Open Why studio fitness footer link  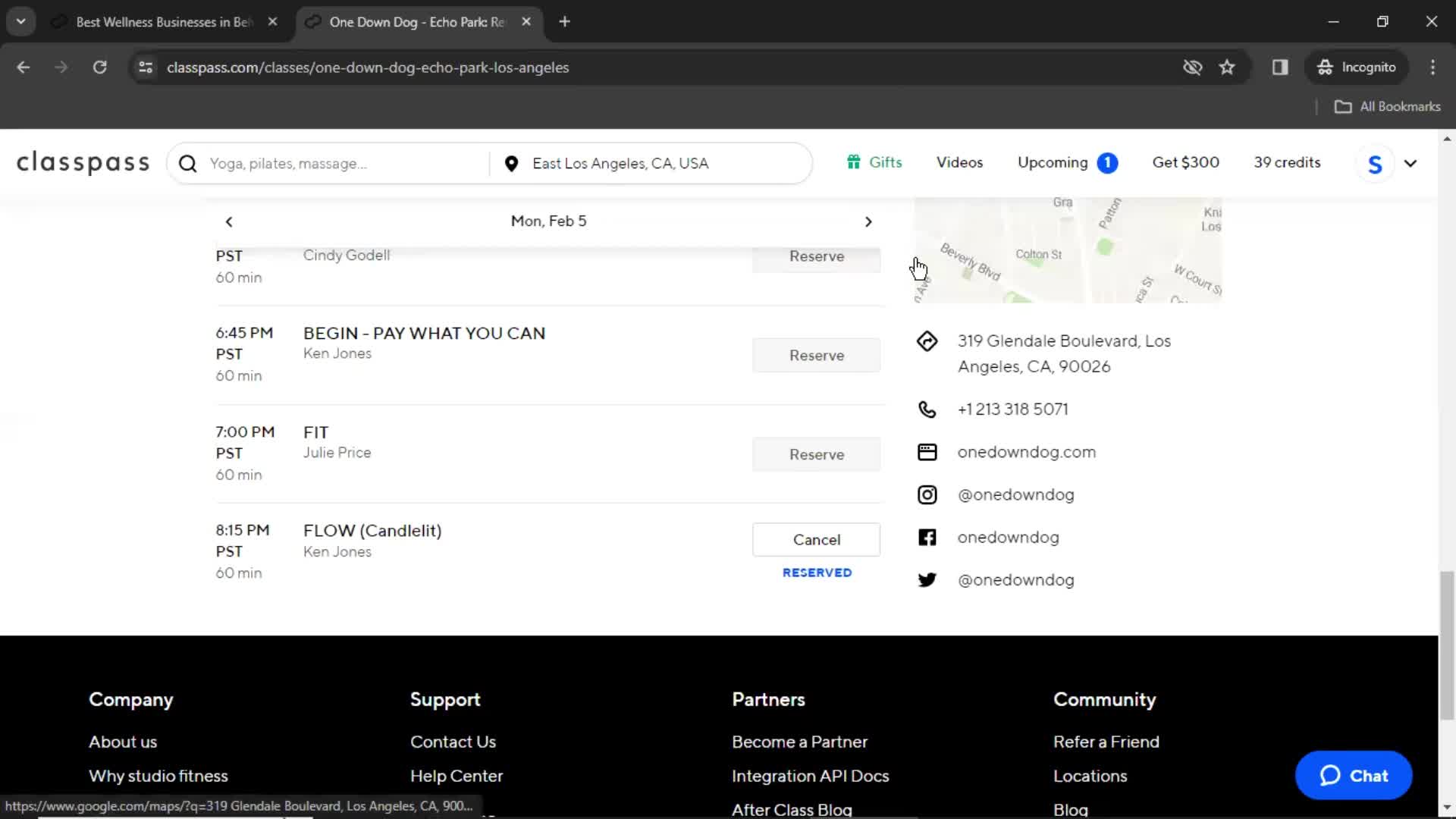158,777
